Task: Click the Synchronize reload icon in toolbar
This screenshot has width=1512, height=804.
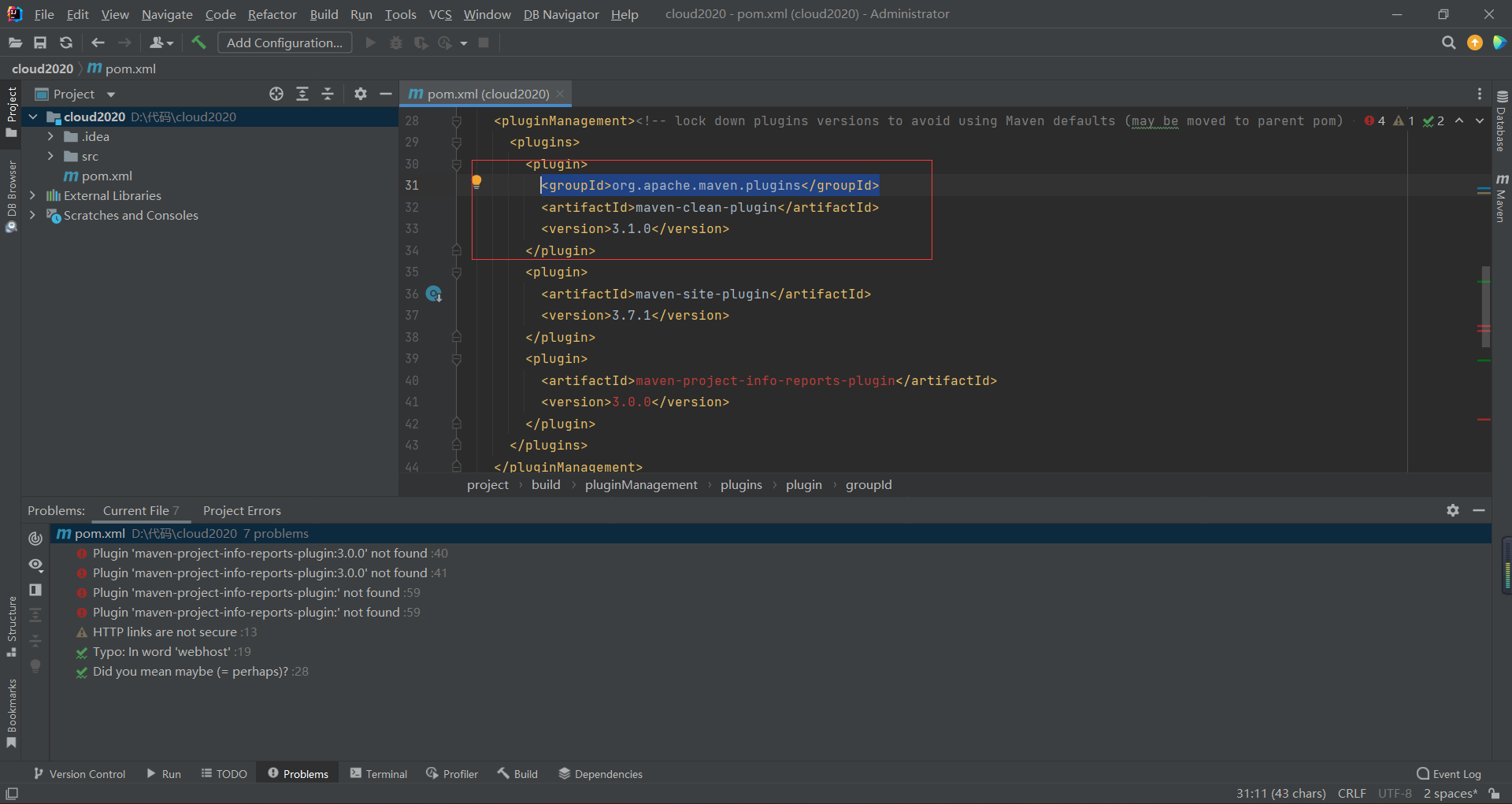Action: click(x=66, y=43)
